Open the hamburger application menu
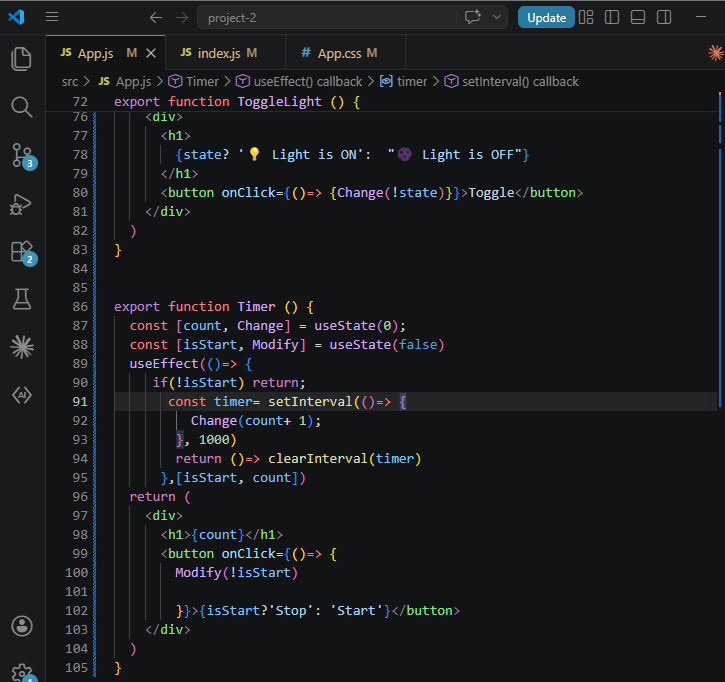Screen dimensions: 725x682 coord(52,17)
